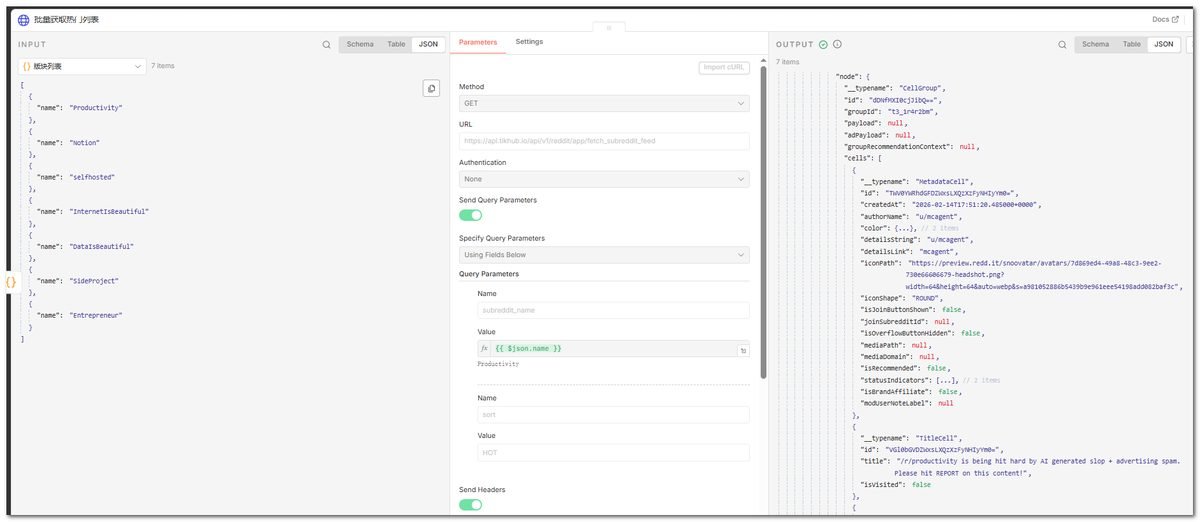The image size is (1200, 522).
Task: Show OUTPUT panel in Table view
Action: pos(1131,44)
